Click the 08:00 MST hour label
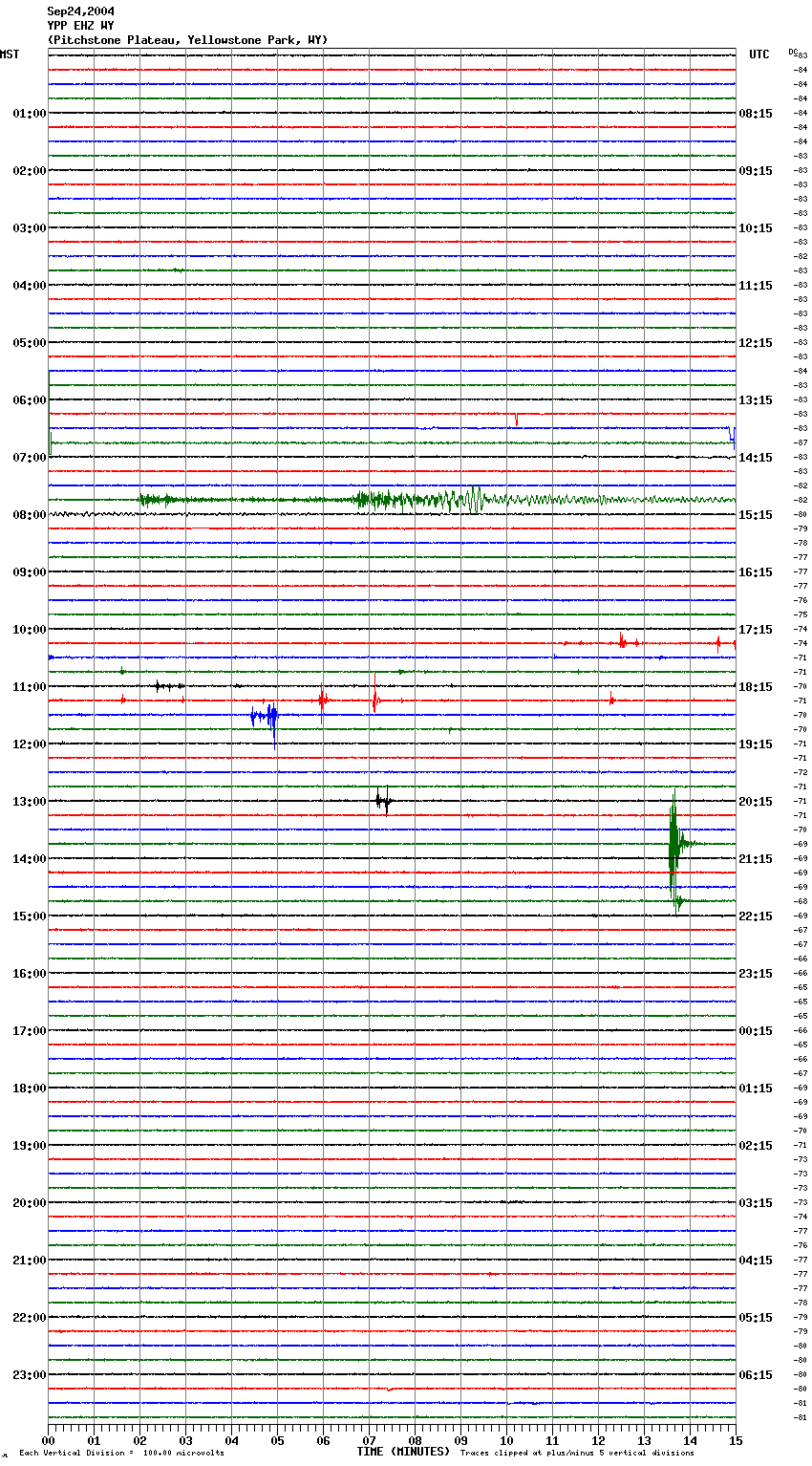The image size is (812, 1466). 29,515
